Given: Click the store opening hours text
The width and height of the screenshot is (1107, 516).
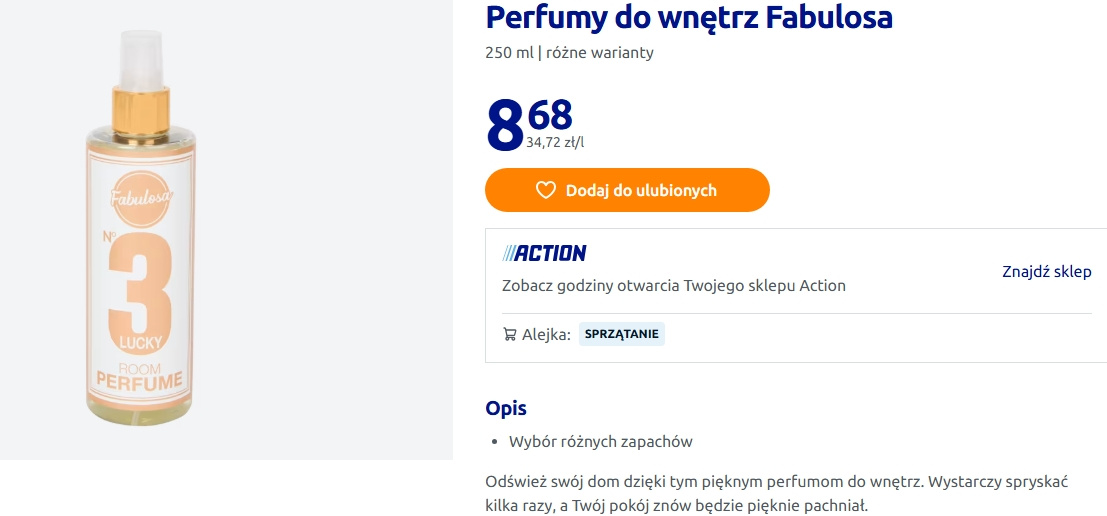Looking at the screenshot, I should [673, 286].
